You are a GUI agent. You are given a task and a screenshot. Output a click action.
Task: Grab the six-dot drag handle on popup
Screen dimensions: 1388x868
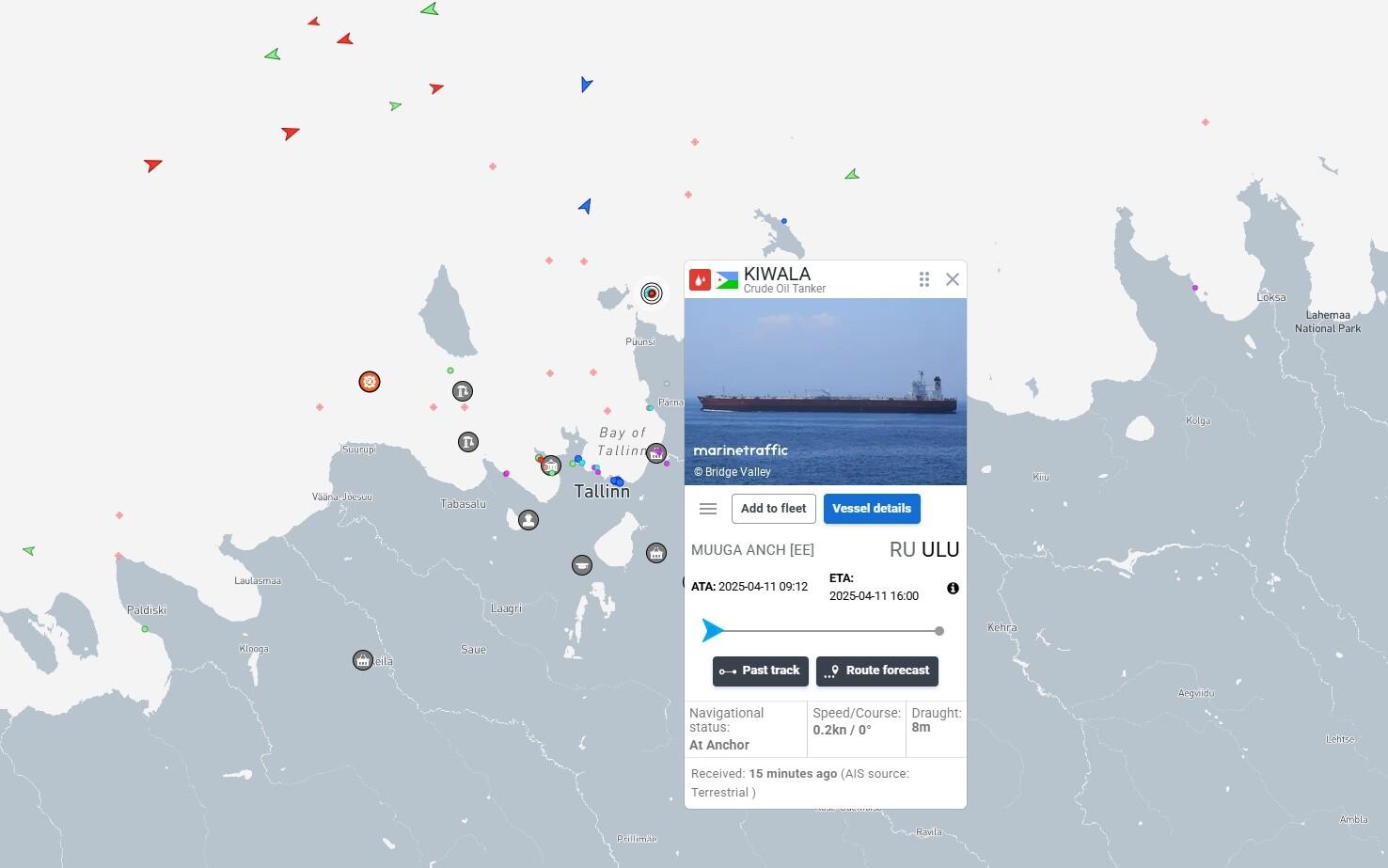coord(924,279)
